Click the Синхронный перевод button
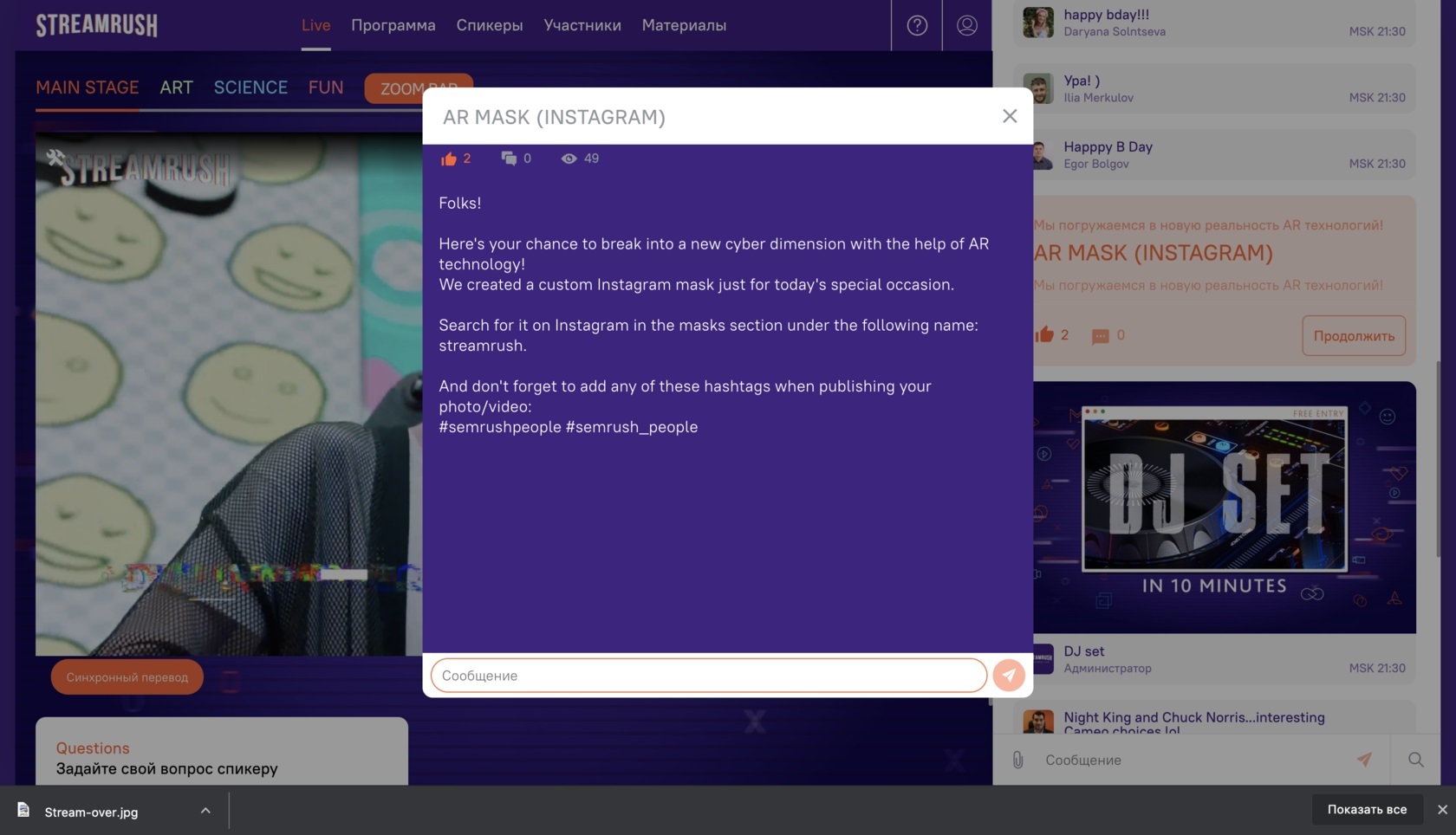Image resolution: width=1456 pixels, height=835 pixels. pos(127,677)
